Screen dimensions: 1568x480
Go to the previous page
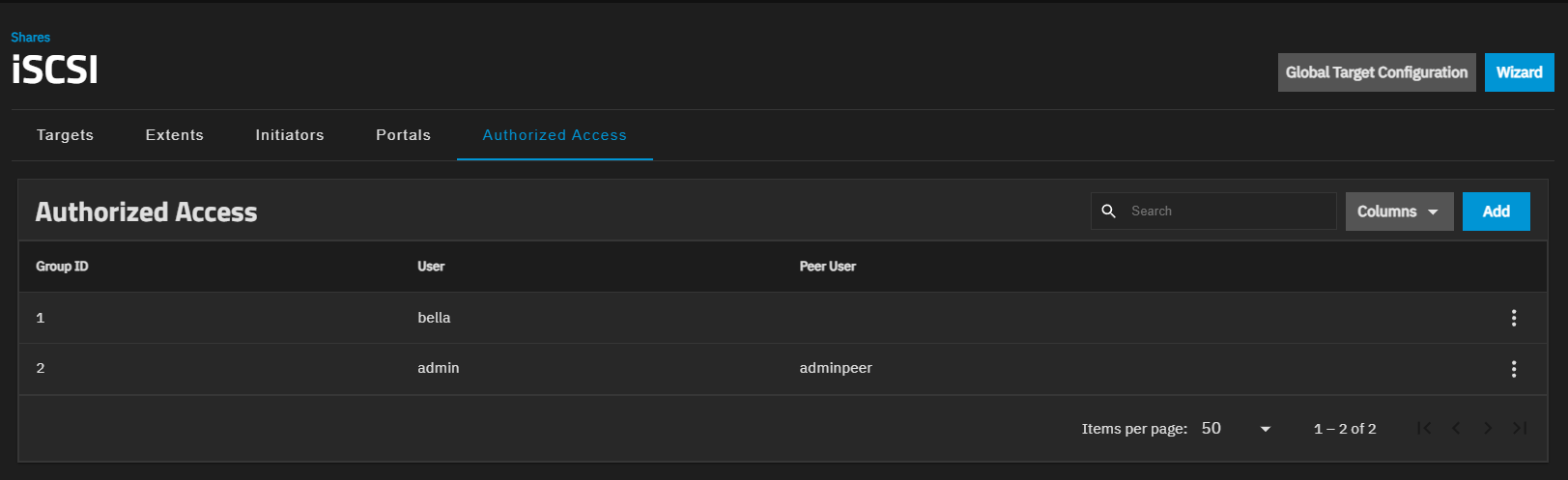[1456, 428]
